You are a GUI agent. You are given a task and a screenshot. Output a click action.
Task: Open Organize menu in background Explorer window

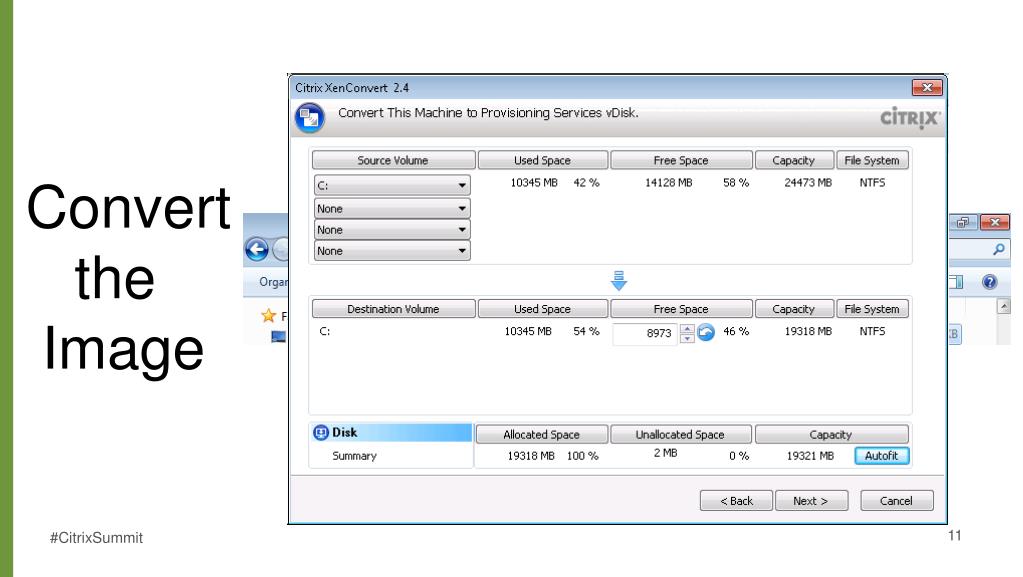pyautogui.click(x=273, y=282)
